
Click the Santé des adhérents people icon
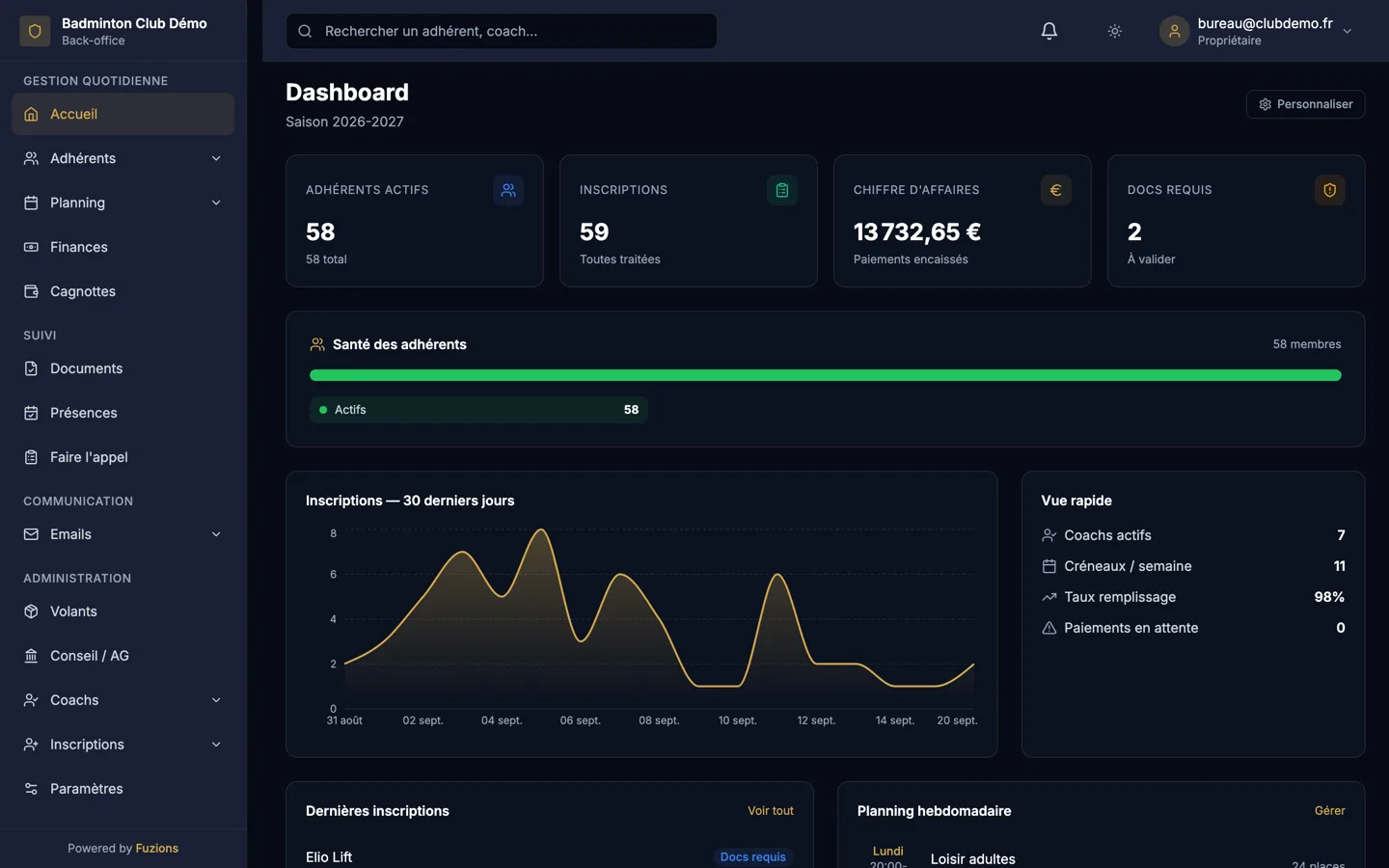pos(317,344)
